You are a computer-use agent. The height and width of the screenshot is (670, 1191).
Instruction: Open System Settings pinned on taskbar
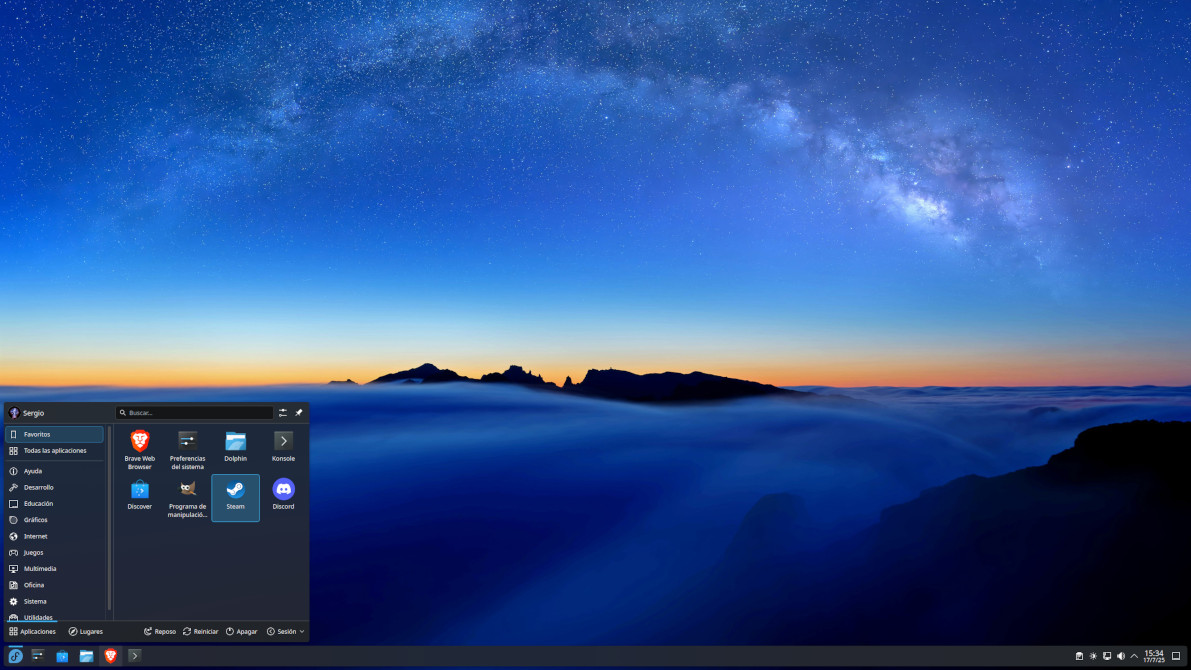38,656
